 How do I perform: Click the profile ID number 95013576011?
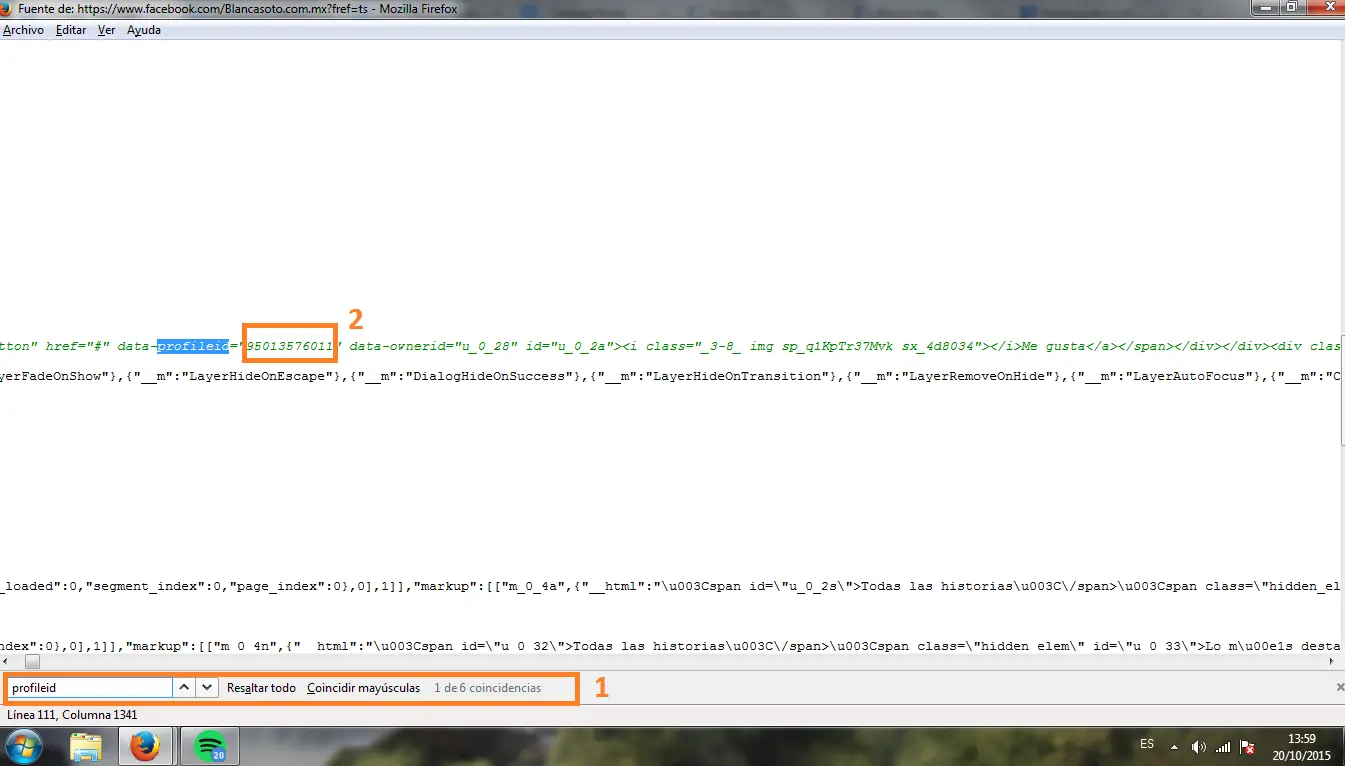pyautogui.click(x=290, y=346)
